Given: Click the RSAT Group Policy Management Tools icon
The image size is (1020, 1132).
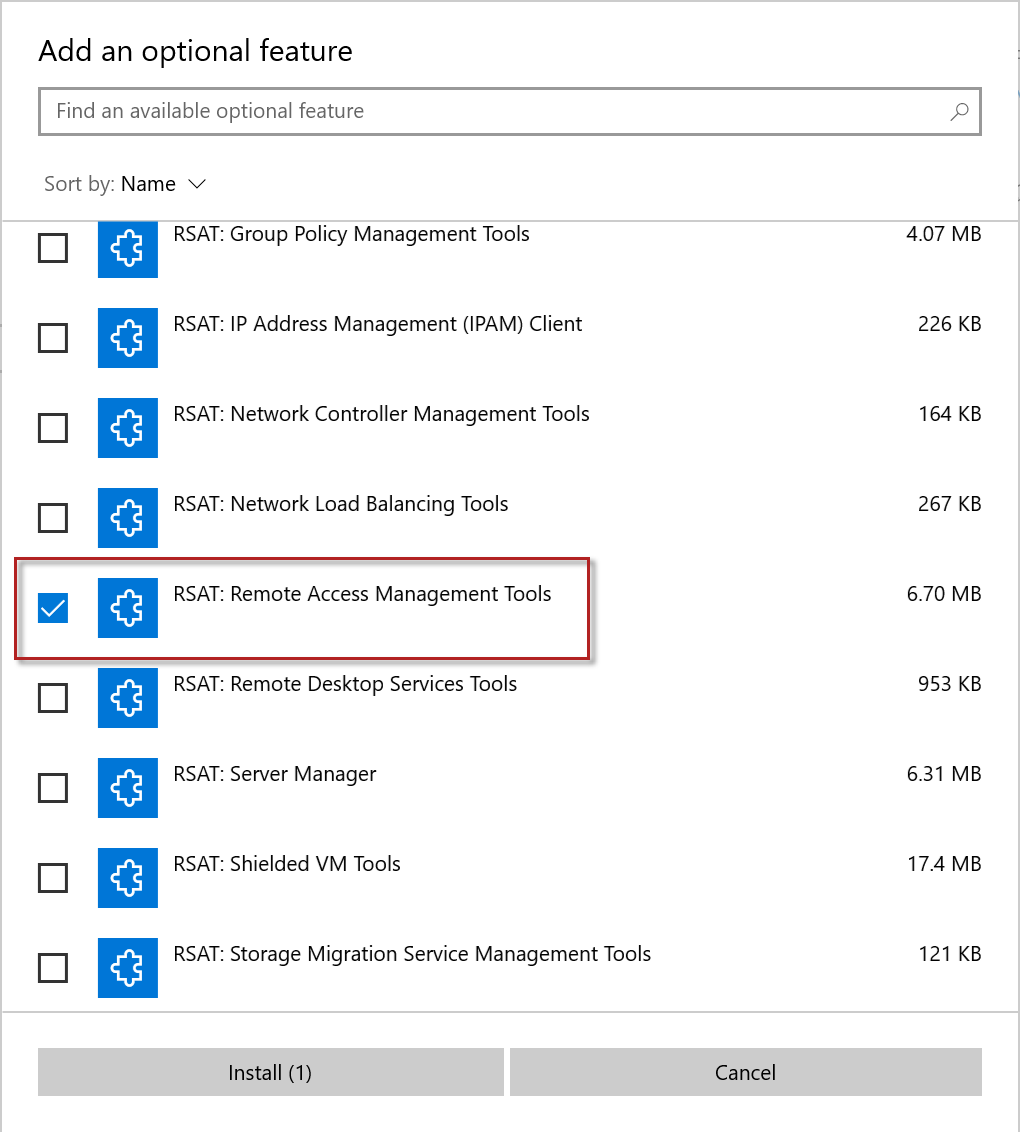Looking at the screenshot, I should coord(127,248).
